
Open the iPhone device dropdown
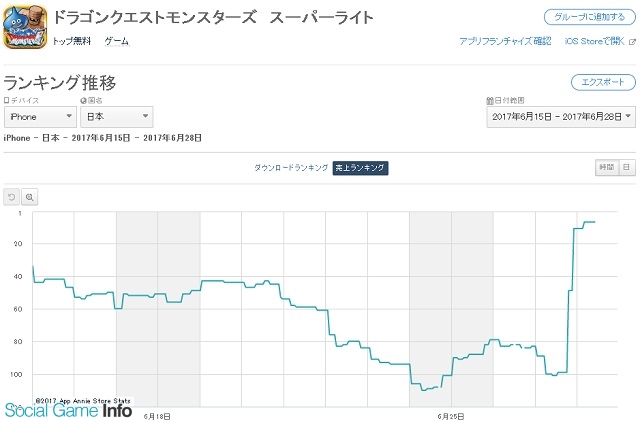[x=40, y=117]
